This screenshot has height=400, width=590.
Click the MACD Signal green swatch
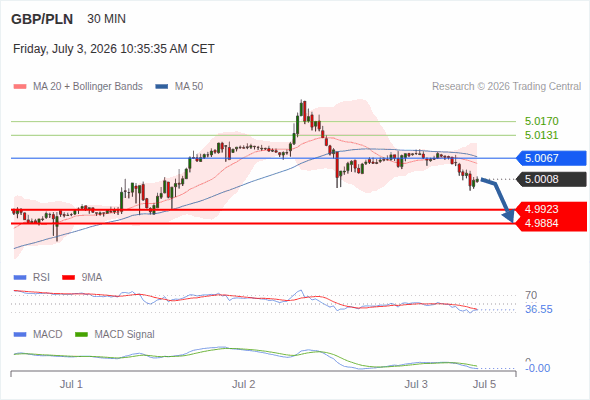[x=81, y=335]
